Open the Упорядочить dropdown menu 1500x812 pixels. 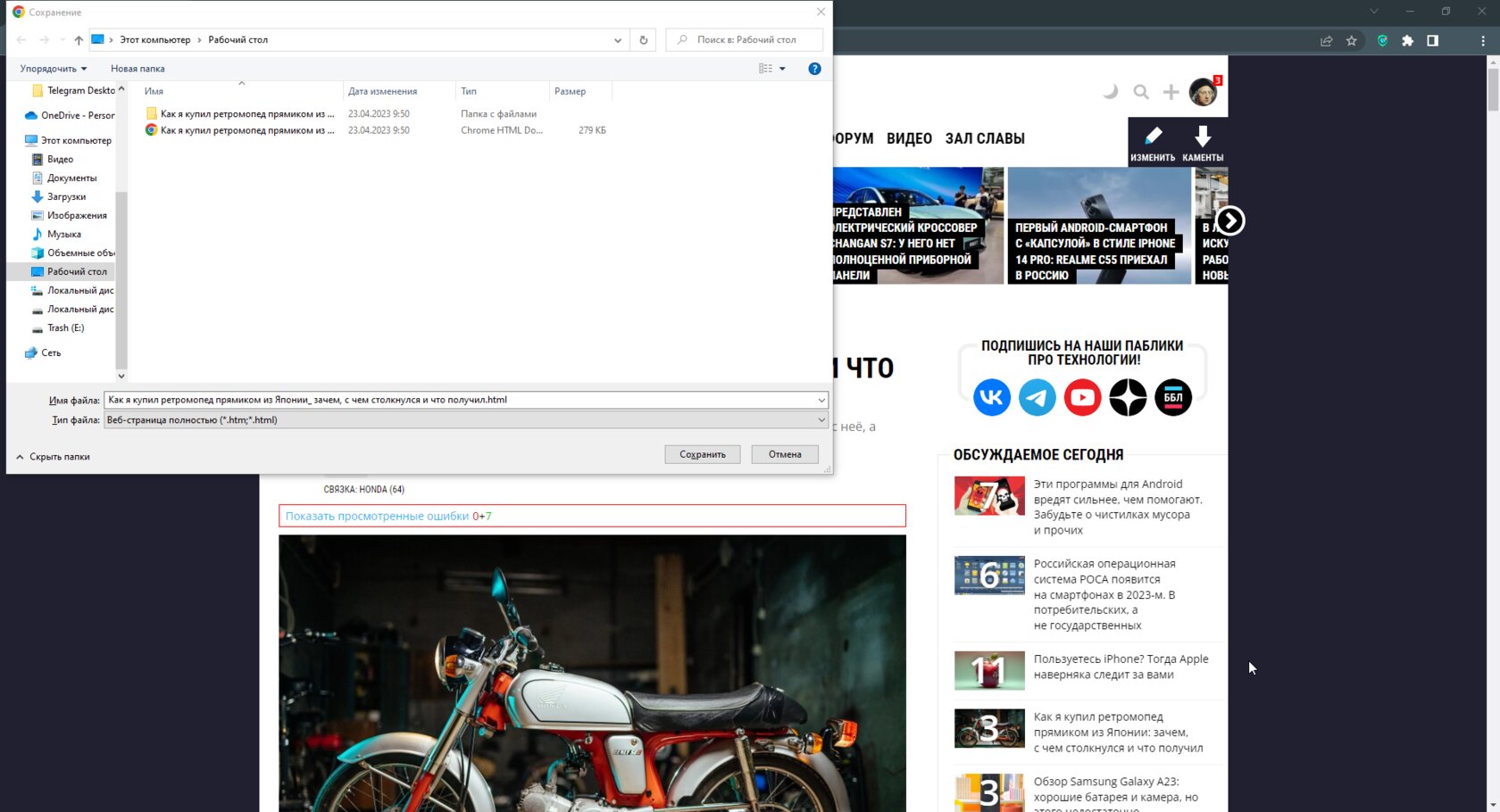pos(54,69)
